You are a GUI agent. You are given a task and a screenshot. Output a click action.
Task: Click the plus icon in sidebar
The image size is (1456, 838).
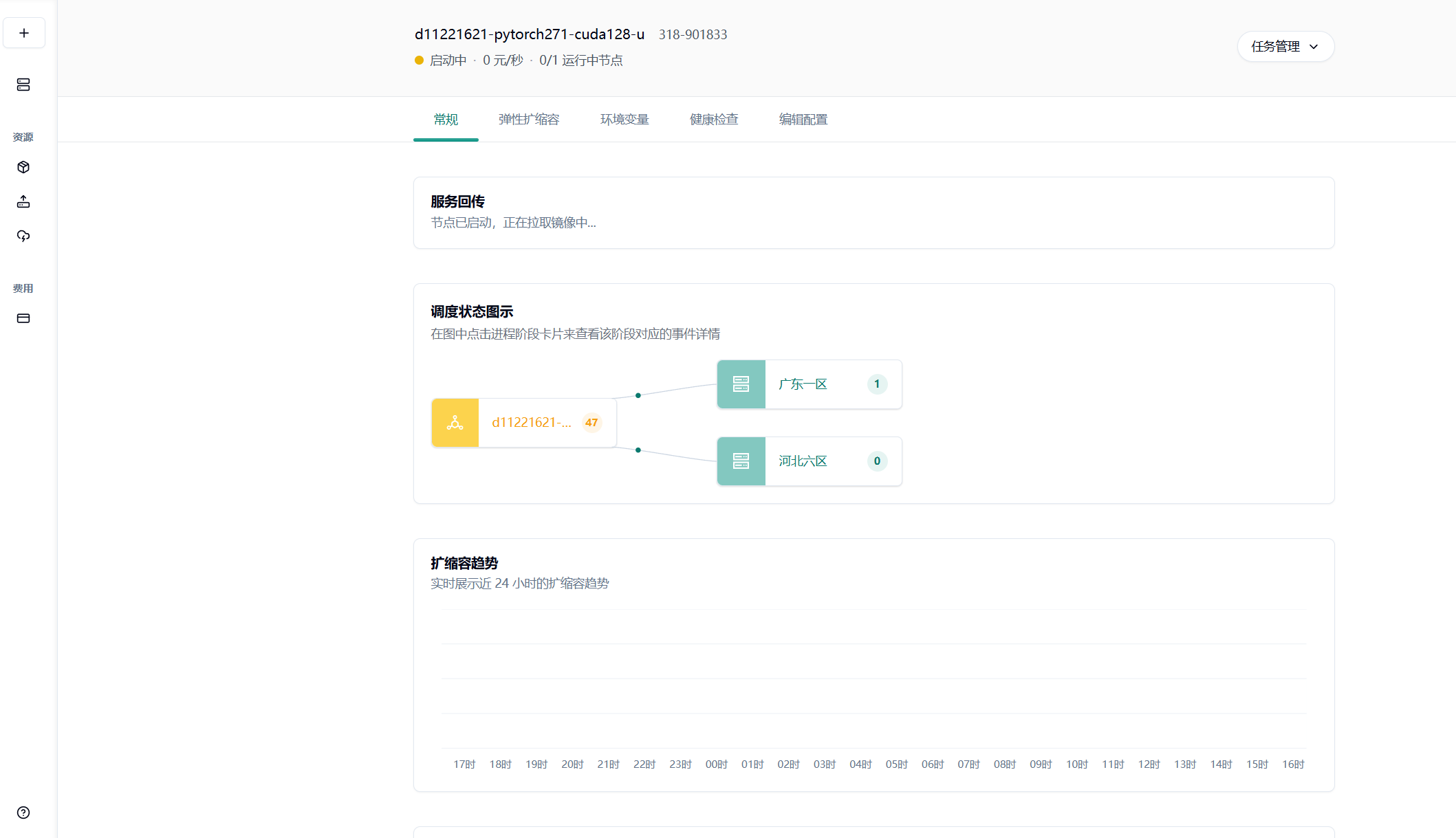pos(24,33)
